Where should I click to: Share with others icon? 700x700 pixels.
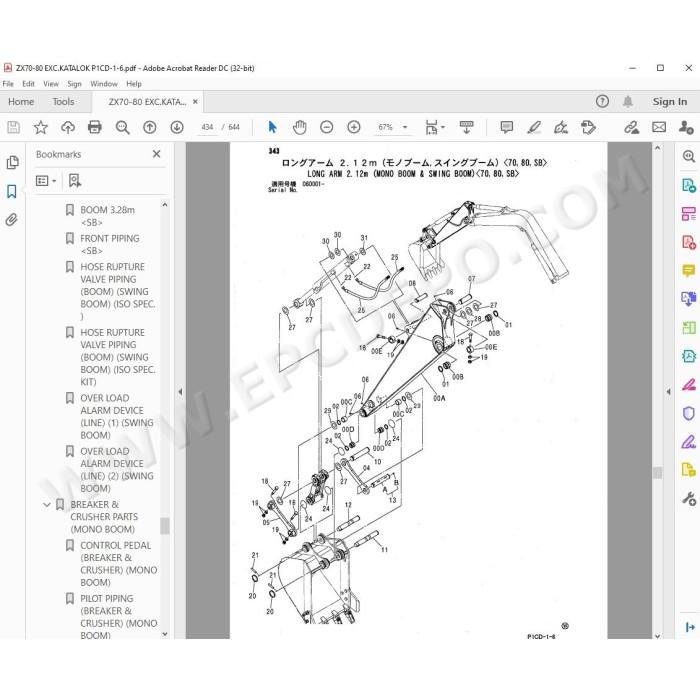point(686,127)
